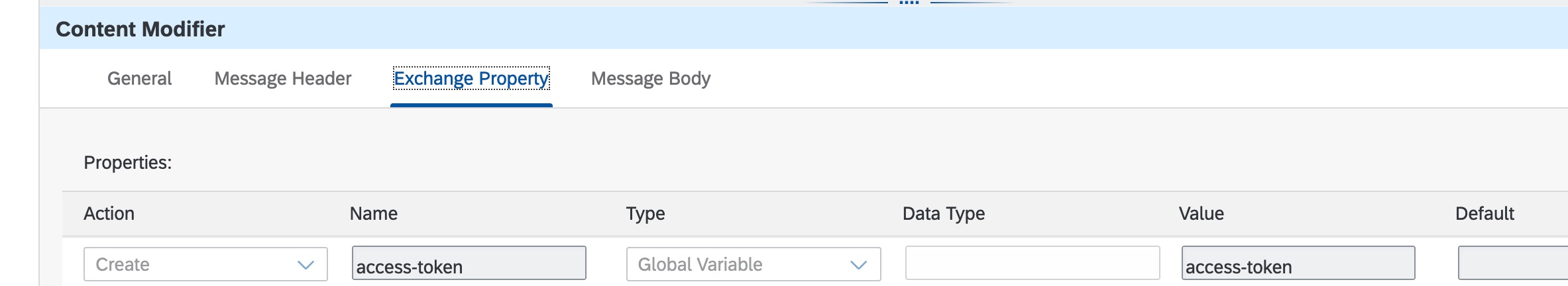The image size is (1568, 286).
Task: Click the chevron arrow in the Type dropdown
Action: pyautogui.click(x=858, y=265)
